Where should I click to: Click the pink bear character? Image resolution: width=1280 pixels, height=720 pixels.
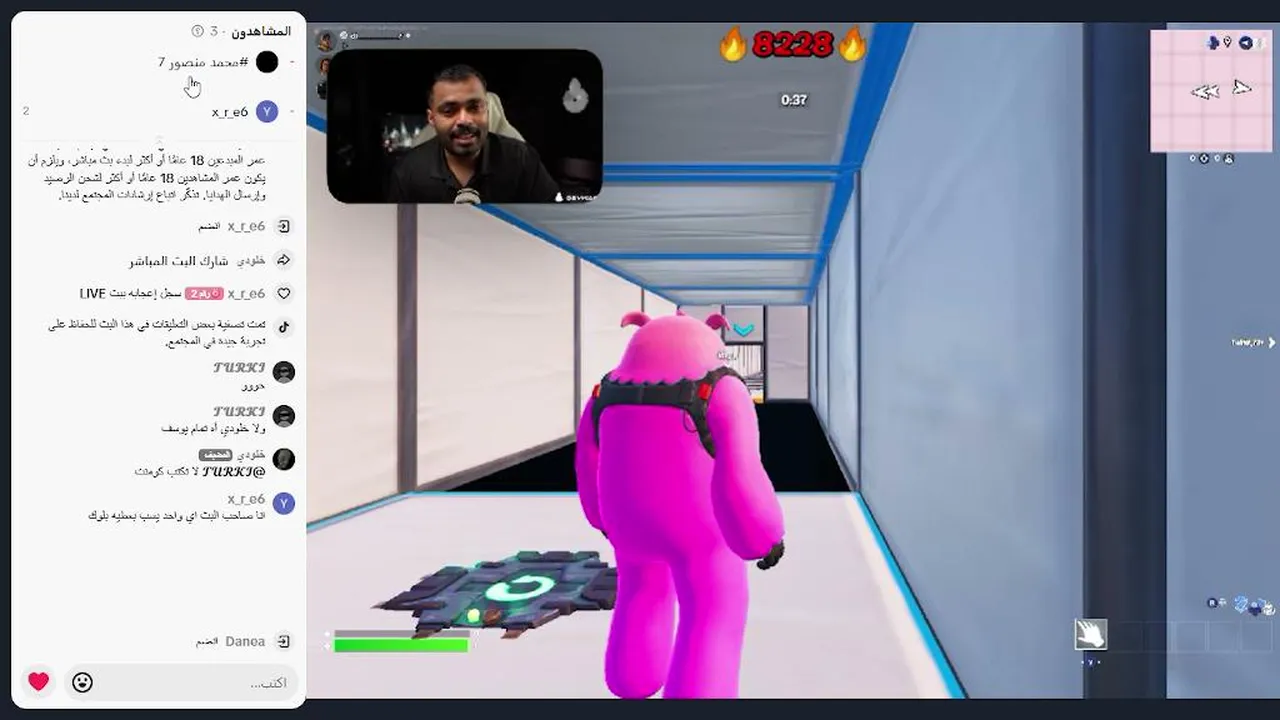[x=679, y=505]
